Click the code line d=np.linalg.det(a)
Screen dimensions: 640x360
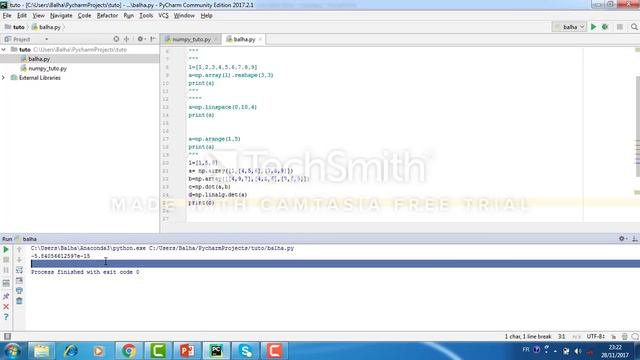[x=218, y=195]
